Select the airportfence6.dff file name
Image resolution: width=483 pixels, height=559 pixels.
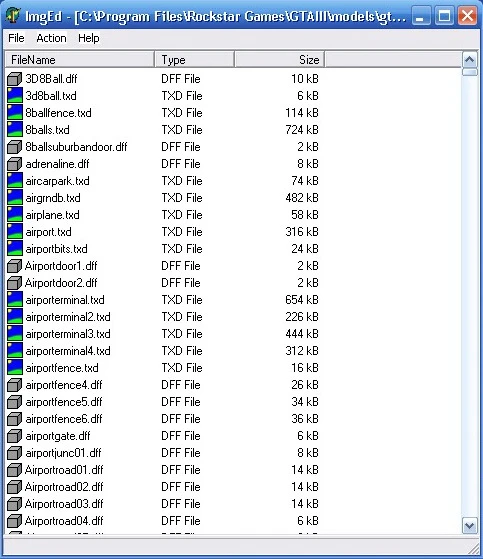click(x=64, y=419)
